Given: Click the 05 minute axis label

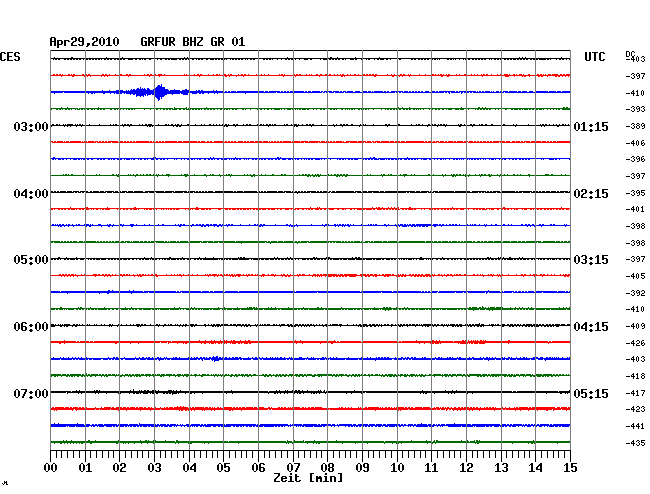Looking at the screenshot, I should [223, 468].
